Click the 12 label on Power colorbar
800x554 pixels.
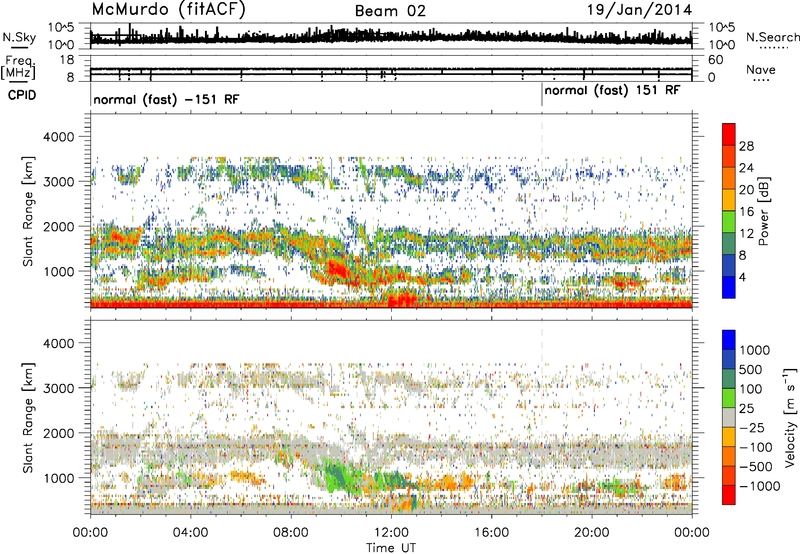tap(746, 233)
